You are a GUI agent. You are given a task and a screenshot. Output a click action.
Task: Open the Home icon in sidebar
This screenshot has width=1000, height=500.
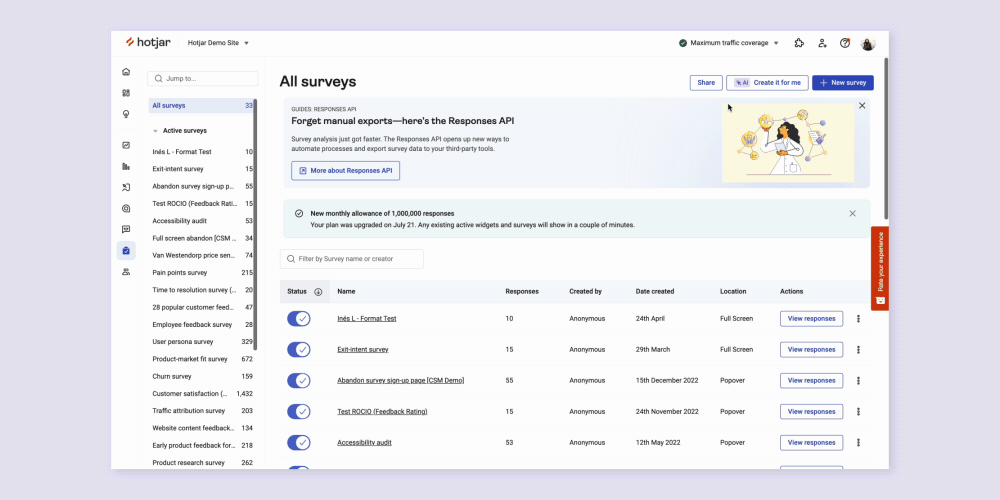click(126, 71)
